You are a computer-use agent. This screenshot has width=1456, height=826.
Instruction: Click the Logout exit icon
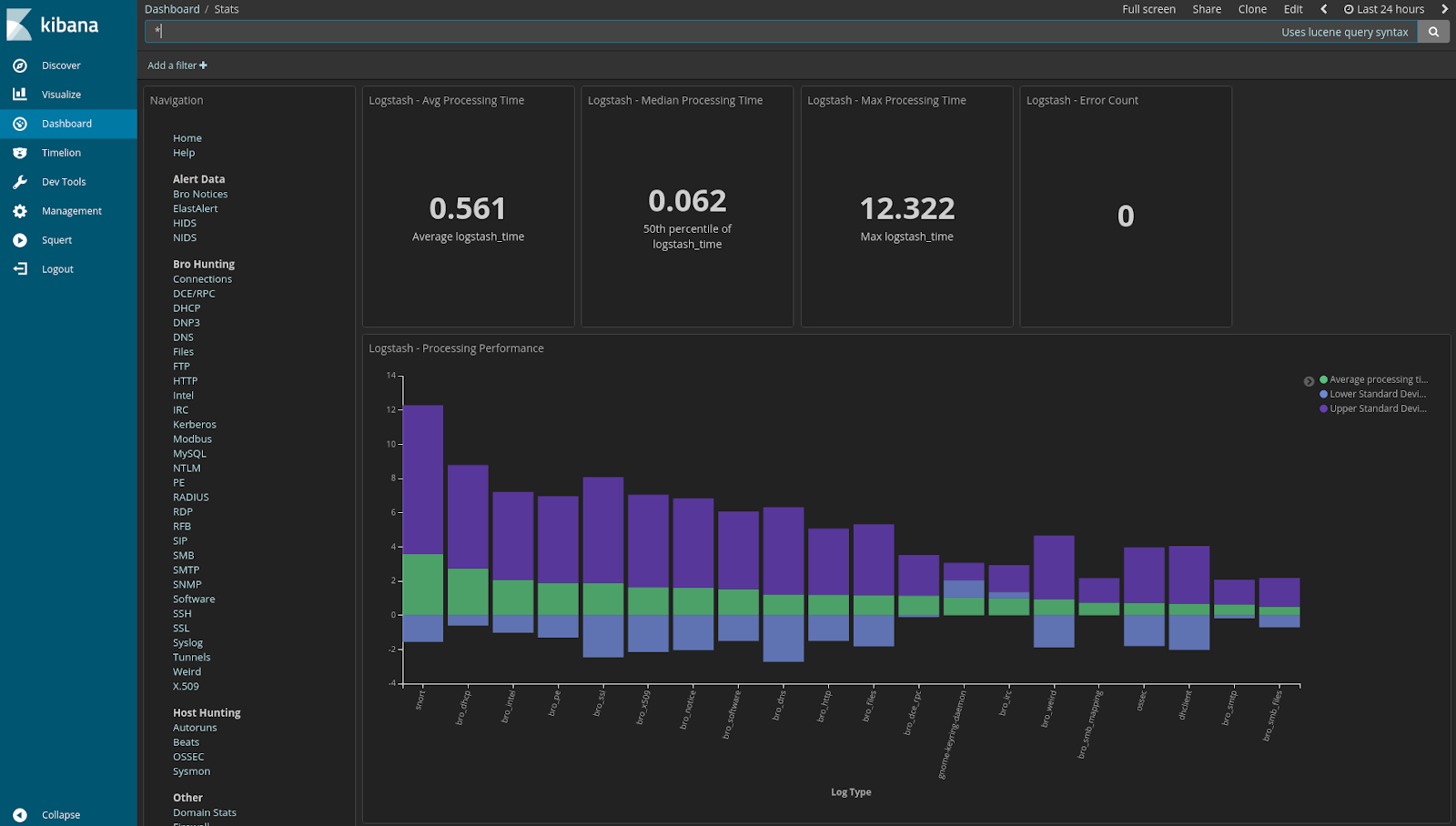click(20, 269)
